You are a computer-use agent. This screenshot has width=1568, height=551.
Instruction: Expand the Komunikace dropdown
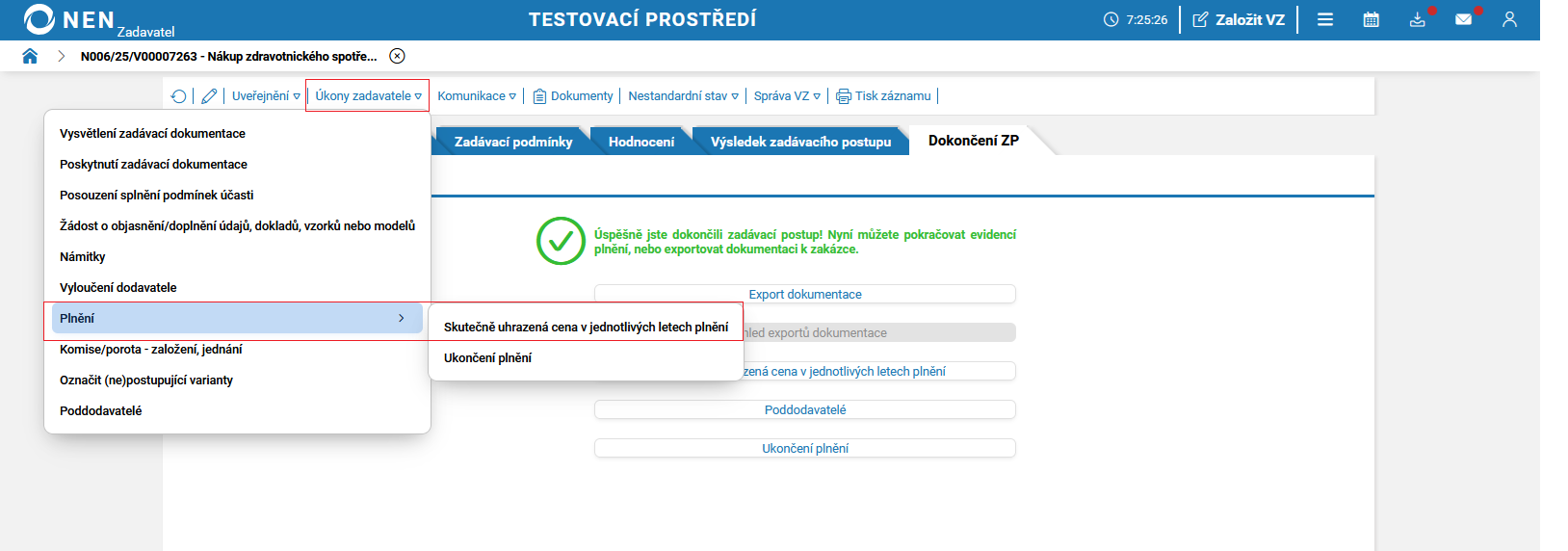pyautogui.click(x=477, y=96)
